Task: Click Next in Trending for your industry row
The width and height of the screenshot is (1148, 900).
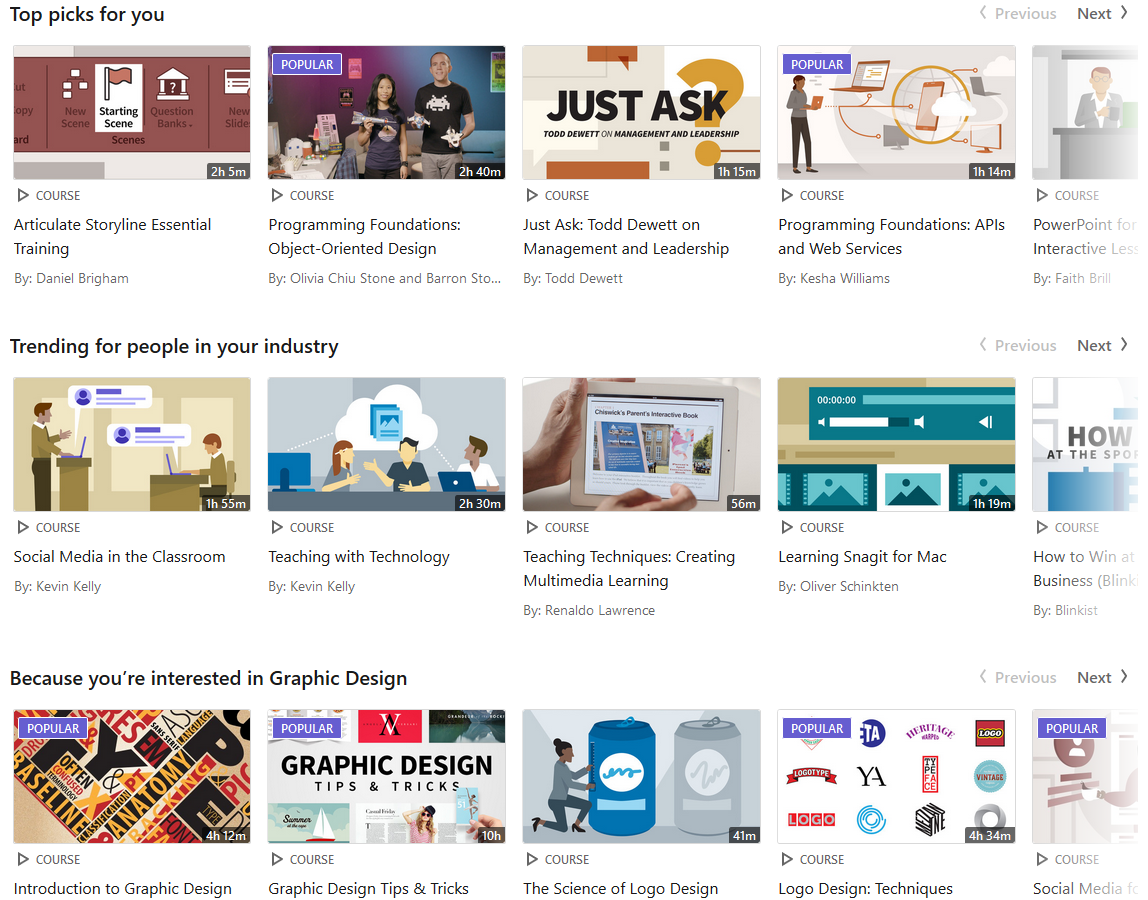Action: 1103,346
